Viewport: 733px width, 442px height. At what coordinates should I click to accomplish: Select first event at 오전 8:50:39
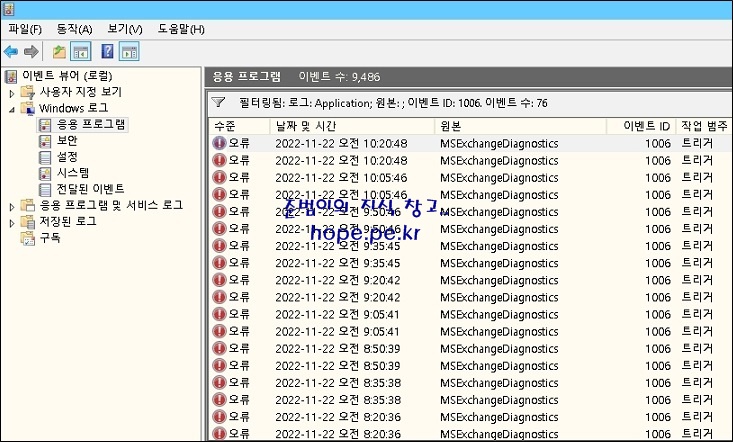coord(470,349)
